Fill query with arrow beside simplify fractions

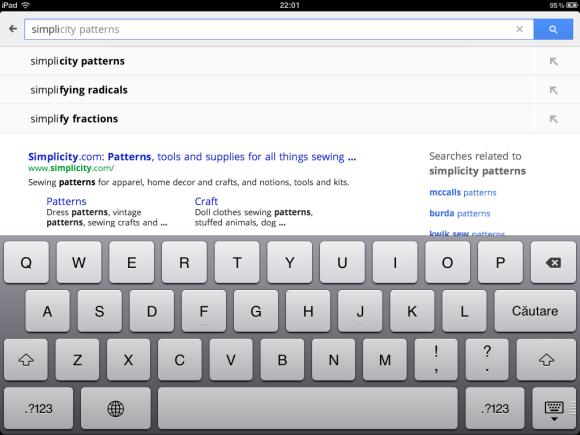(x=553, y=119)
